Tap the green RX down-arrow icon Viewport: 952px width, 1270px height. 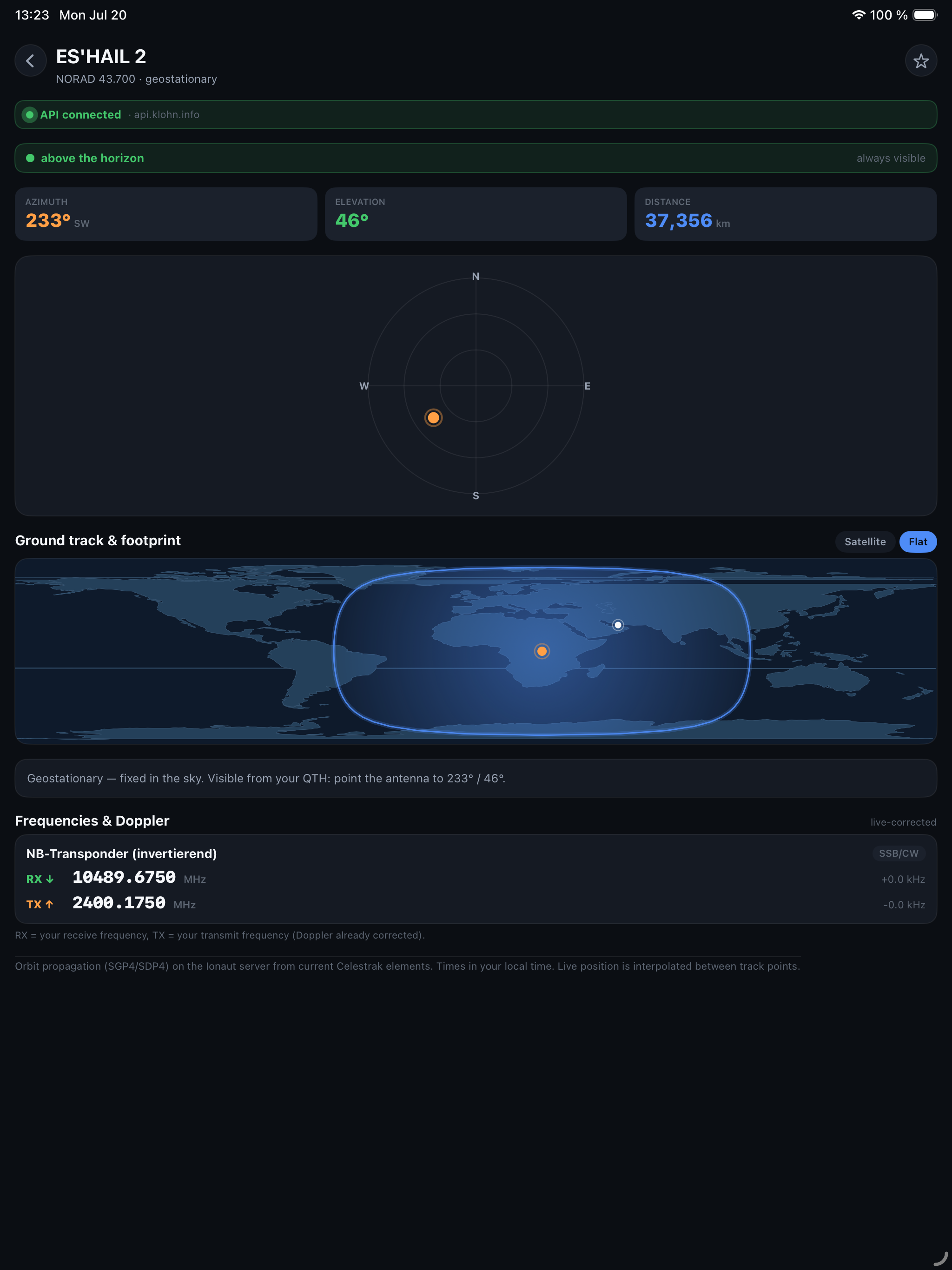tap(50, 879)
